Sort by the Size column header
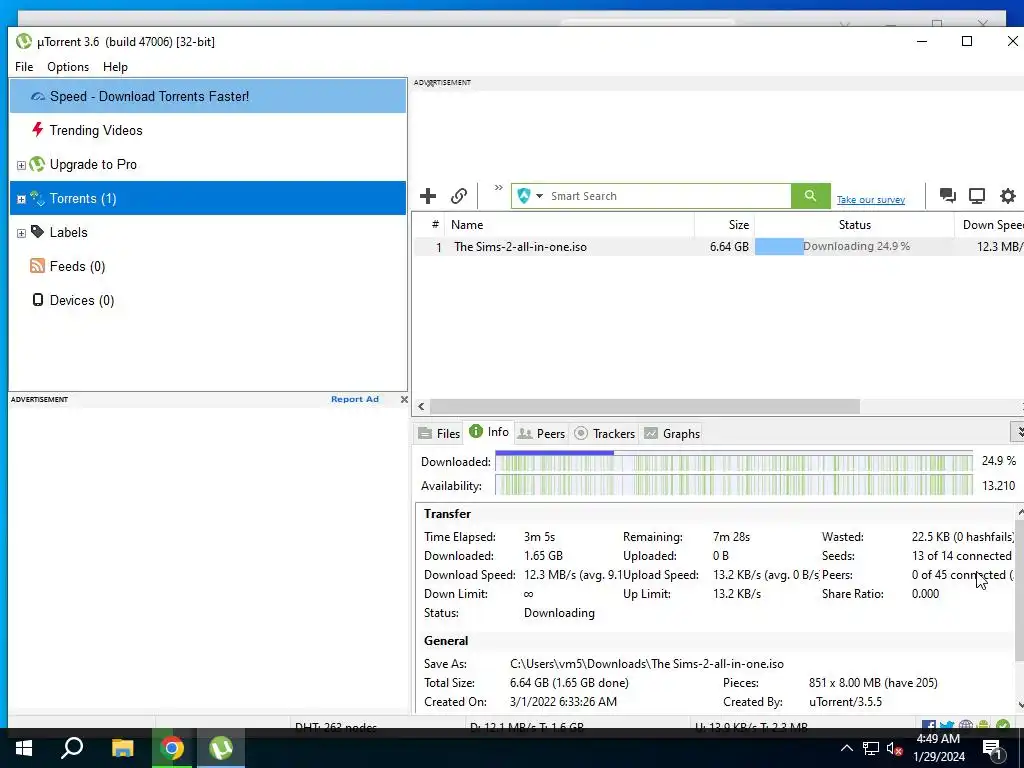The width and height of the screenshot is (1024, 768). click(724, 225)
